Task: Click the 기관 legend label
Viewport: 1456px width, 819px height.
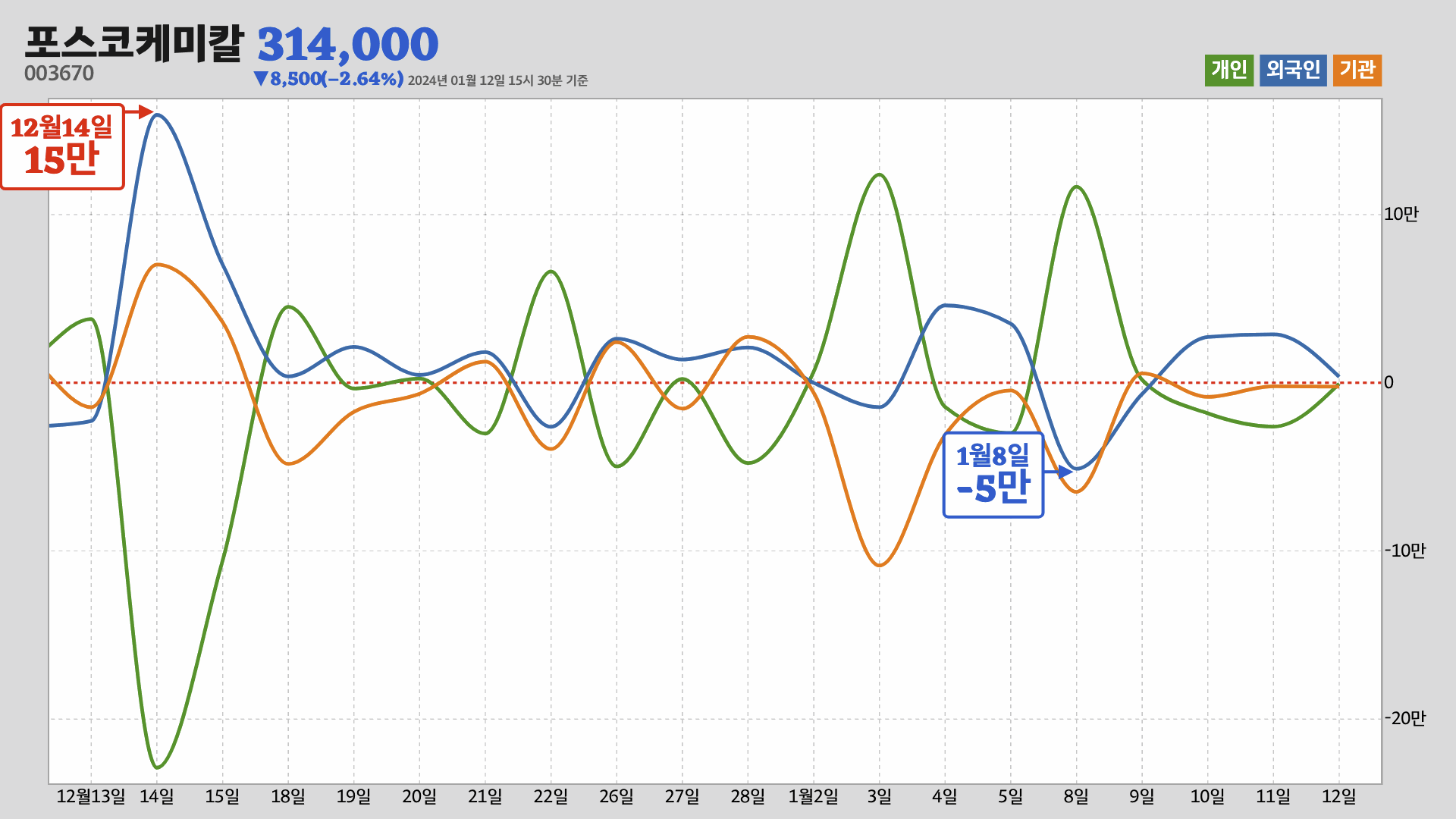Action: point(1357,71)
